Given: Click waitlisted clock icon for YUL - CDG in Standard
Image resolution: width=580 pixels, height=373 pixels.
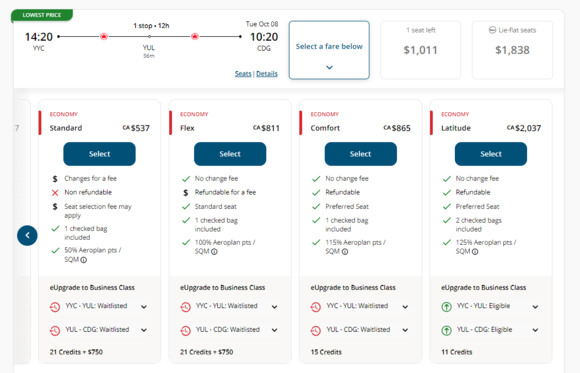Looking at the screenshot, I should point(55,330).
